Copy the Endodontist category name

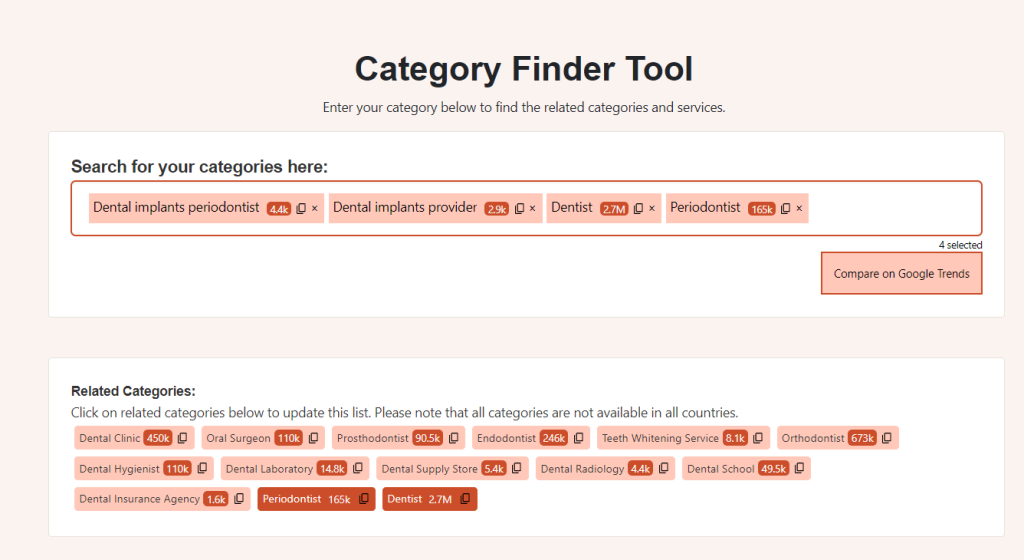click(579, 438)
